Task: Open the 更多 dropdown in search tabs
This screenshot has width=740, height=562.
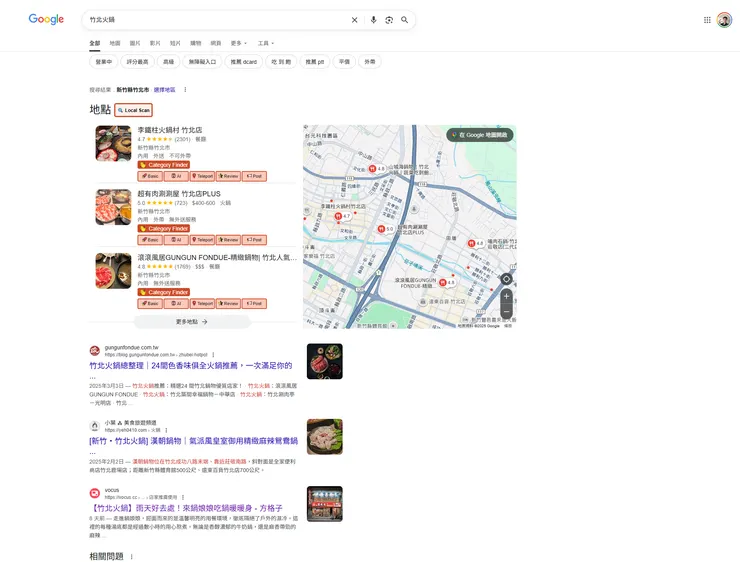Action: coord(238,43)
